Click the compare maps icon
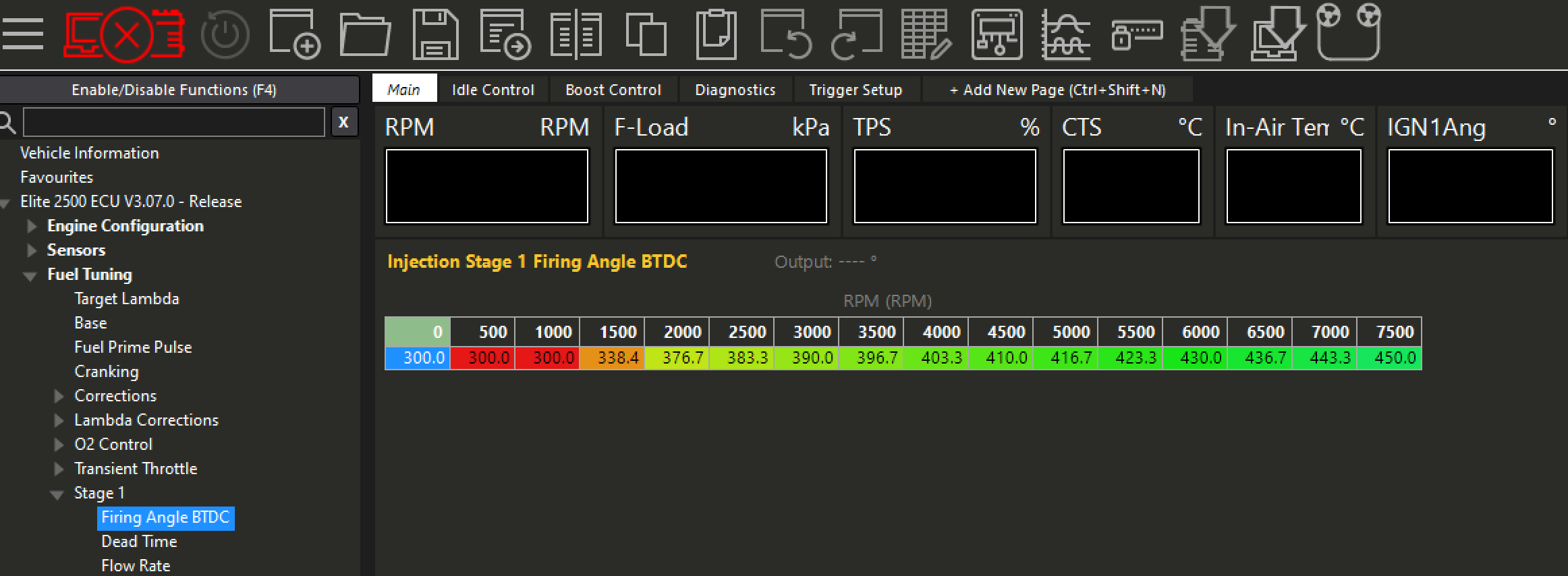 point(576,34)
